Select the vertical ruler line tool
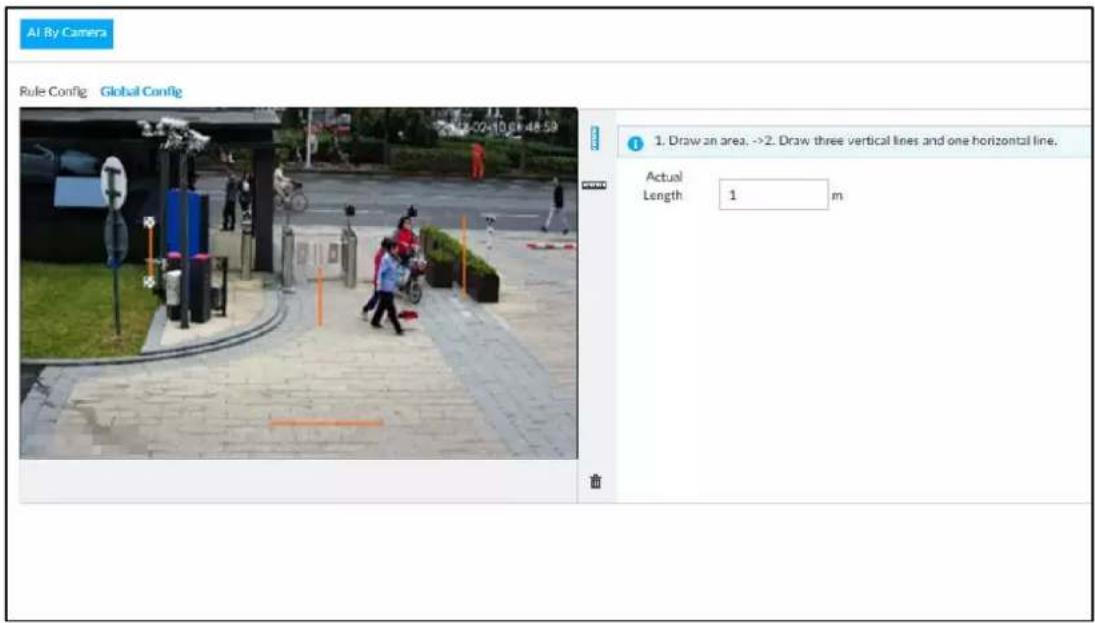 (595, 139)
